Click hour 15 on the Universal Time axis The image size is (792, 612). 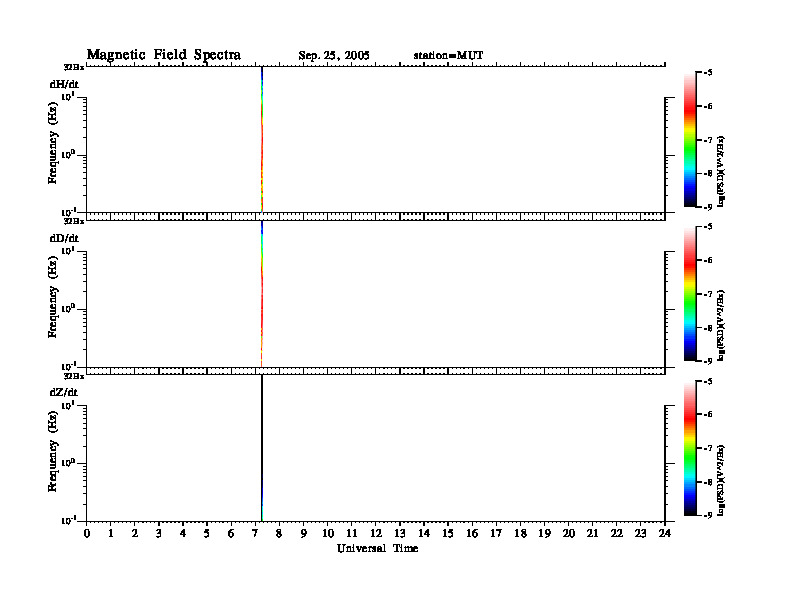click(x=448, y=533)
